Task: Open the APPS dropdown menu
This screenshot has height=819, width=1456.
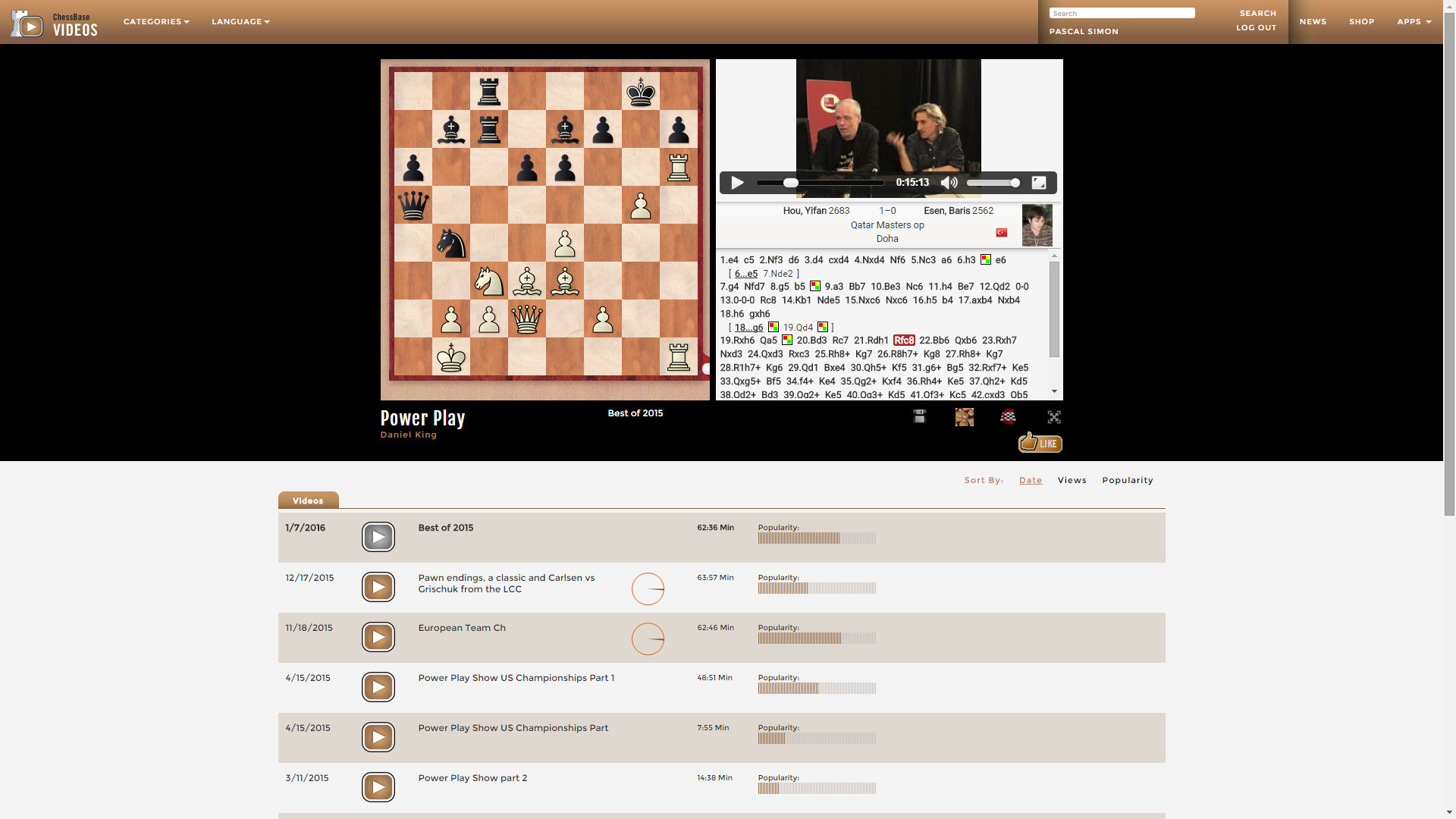Action: (x=1413, y=21)
